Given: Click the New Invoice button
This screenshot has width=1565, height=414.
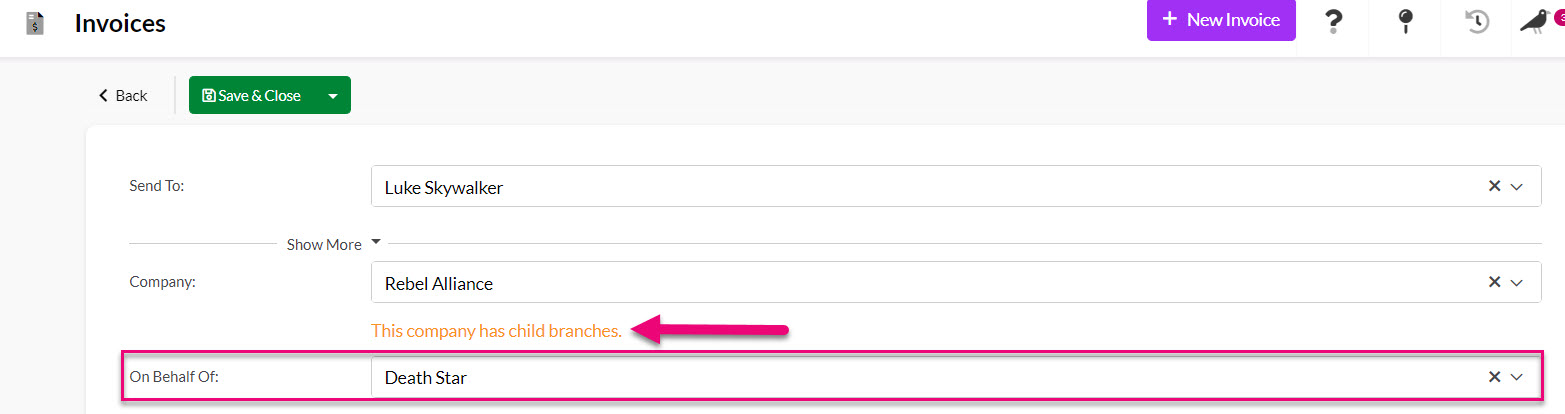Looking at the screenshot, I should [x=1221, y=20].
